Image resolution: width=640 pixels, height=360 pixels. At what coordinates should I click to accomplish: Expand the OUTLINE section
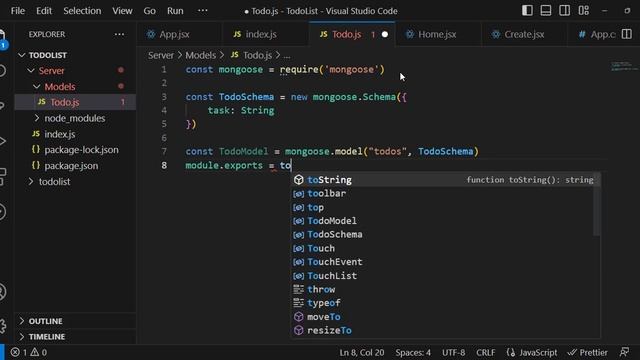pos(76,321)
